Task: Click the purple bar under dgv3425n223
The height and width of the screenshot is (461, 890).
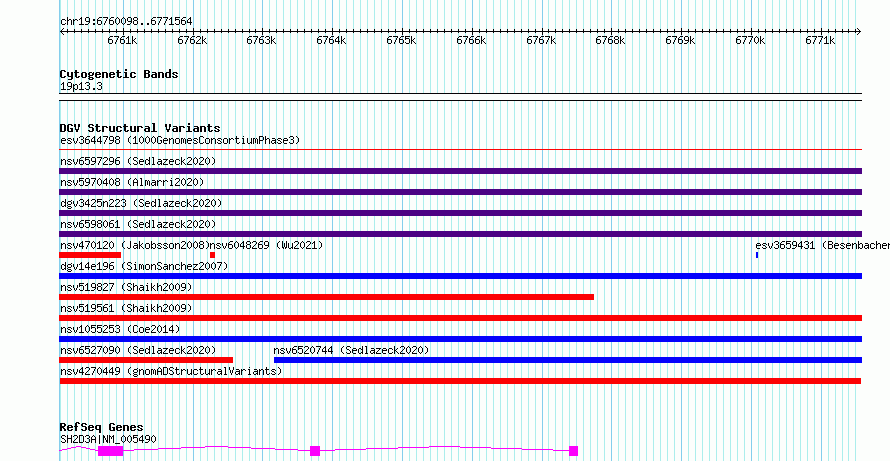Action: [460, 213]
